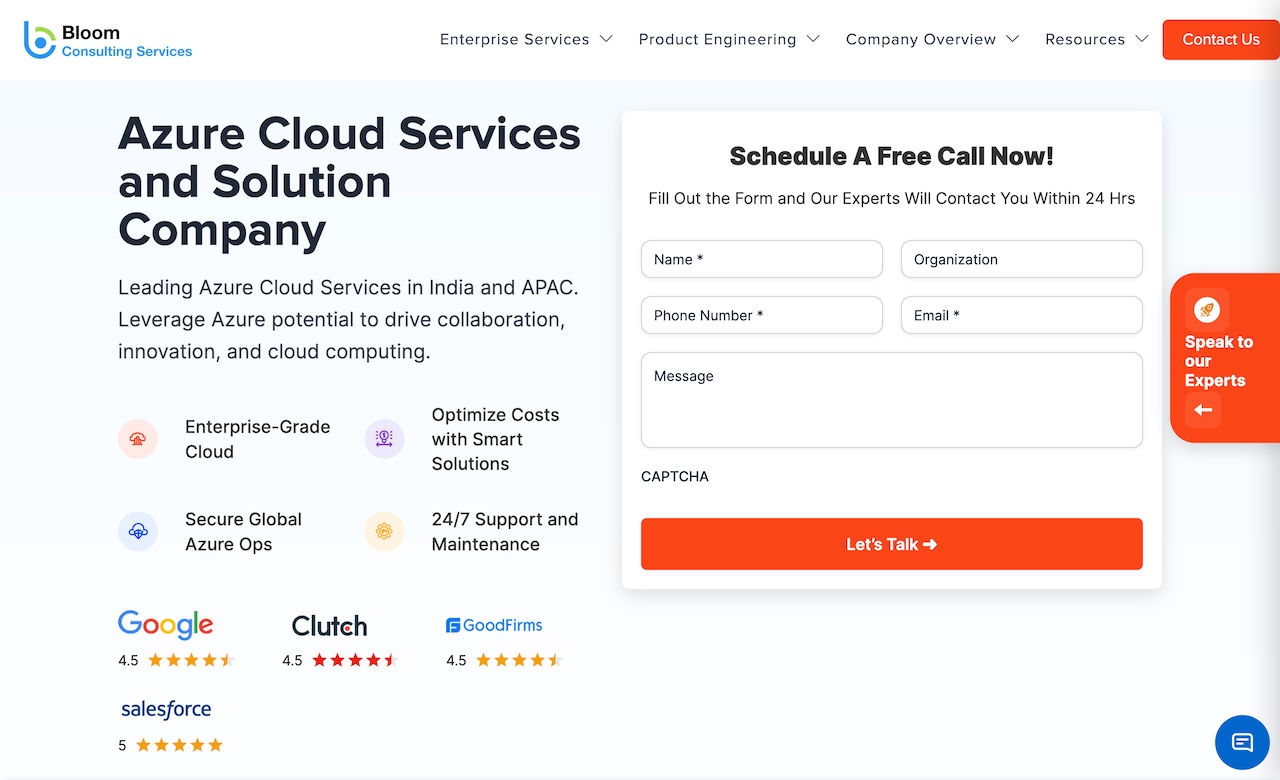The height and width of the screenshot is (780, 1280).
Task: Click the Clutch rating logo
Action: click(329, 626)
